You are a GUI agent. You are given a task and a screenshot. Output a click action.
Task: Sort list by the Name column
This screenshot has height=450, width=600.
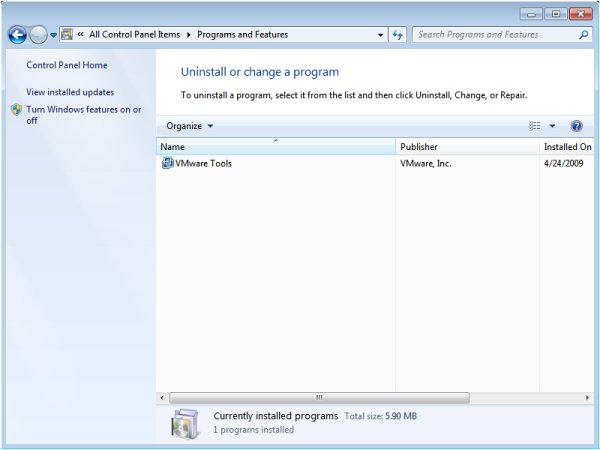276,147
